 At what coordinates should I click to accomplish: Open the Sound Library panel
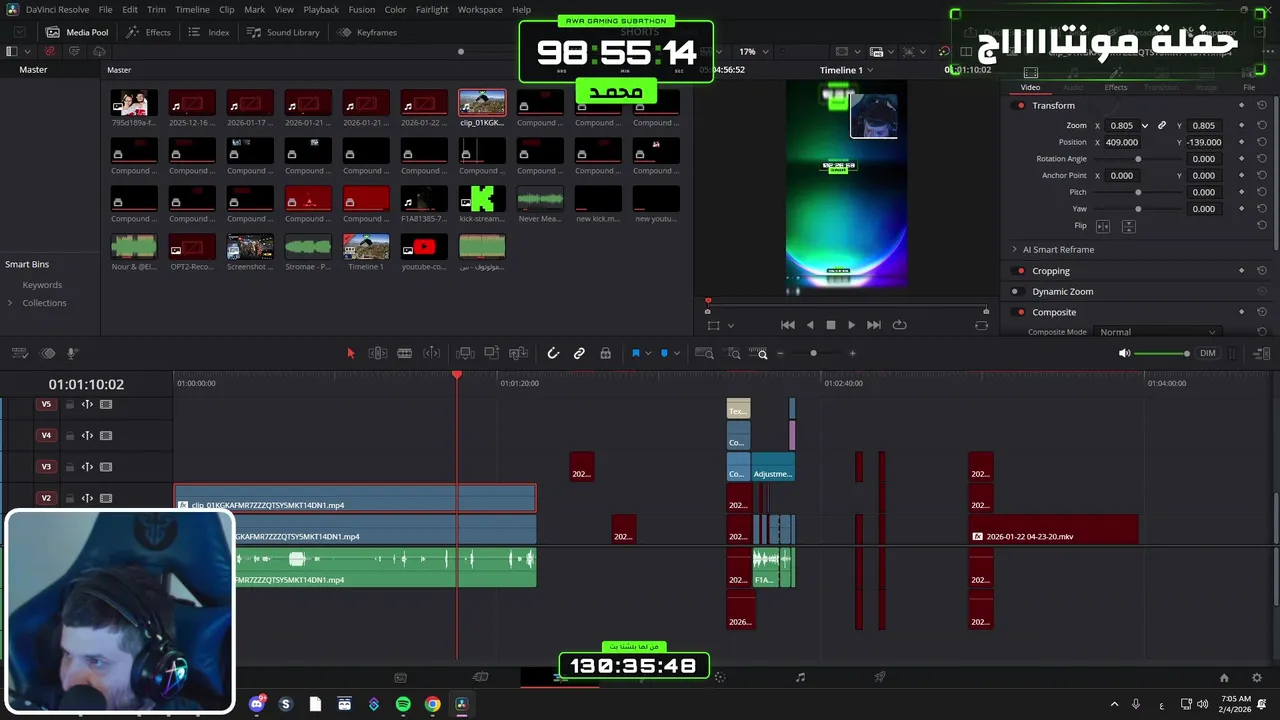point(283,32)
